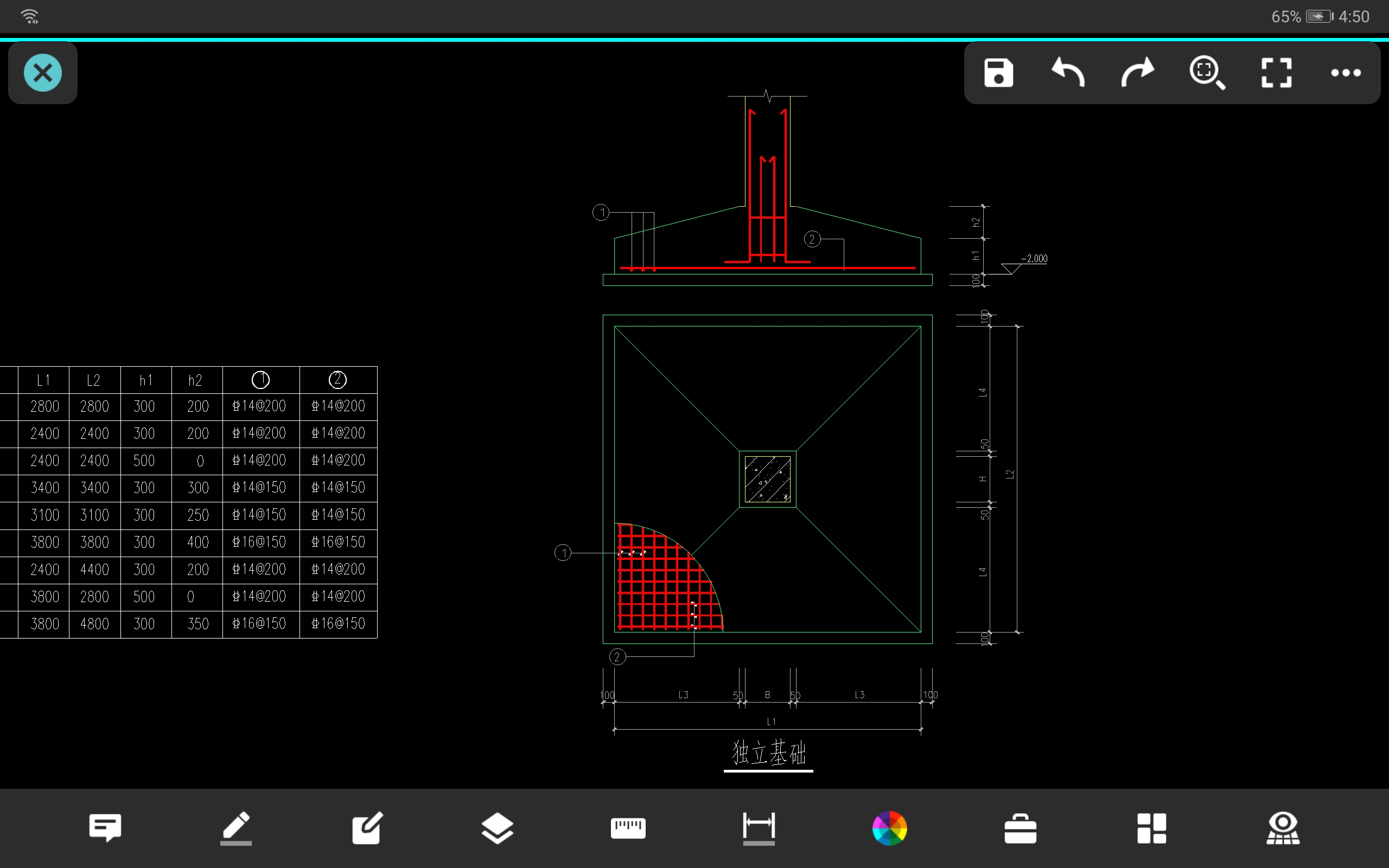
Task: Select the 独立基础 drawing title
Action: [x=768, y=752]
